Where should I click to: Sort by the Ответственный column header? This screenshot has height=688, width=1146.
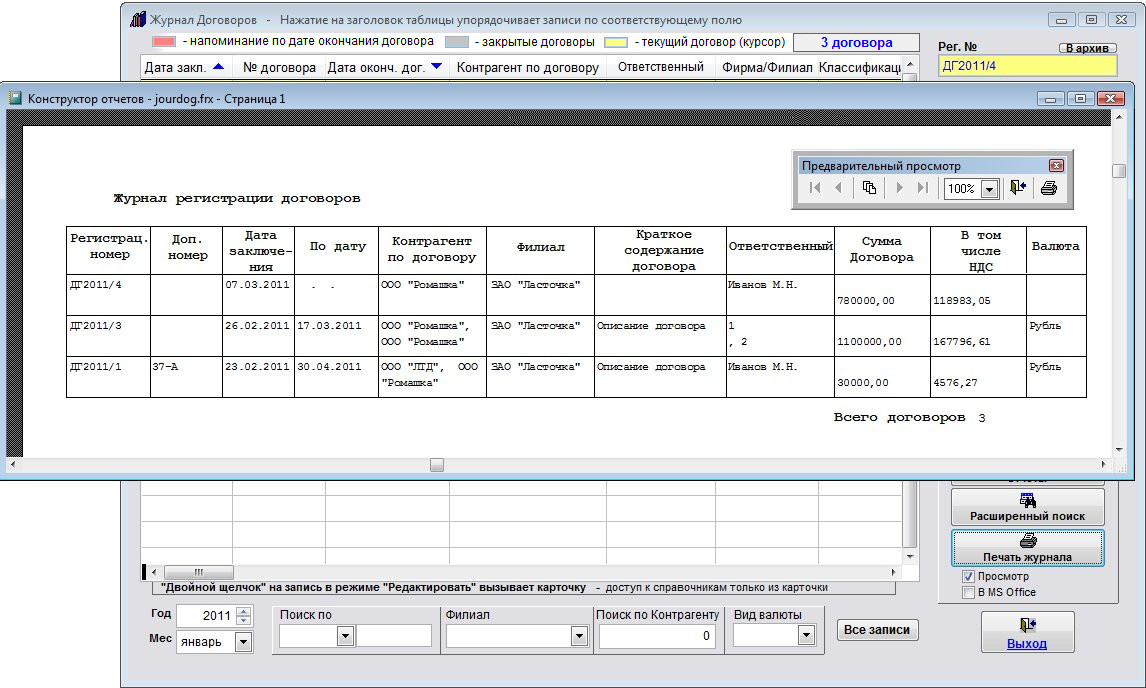[660, 68]
